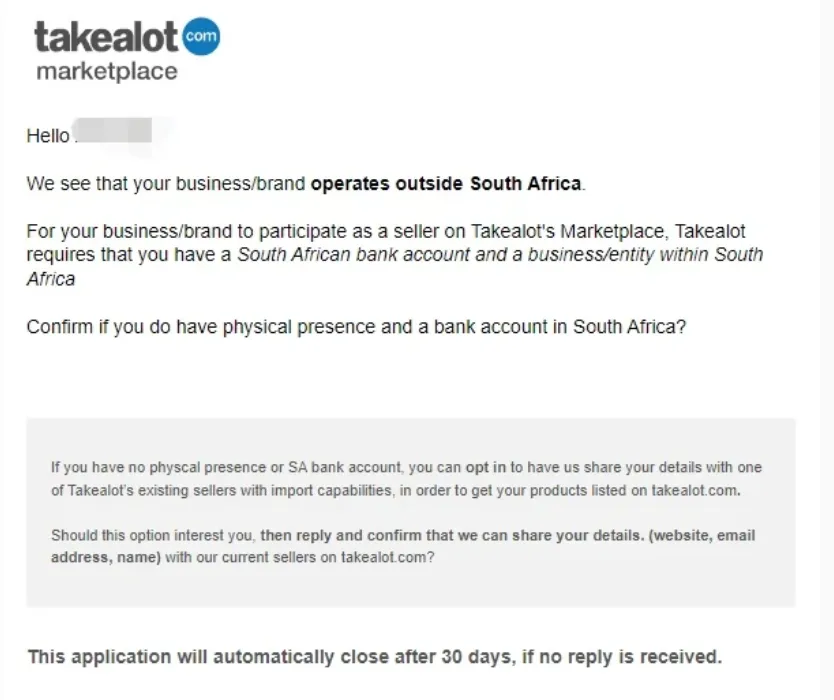This screenshot has height=700, width=834.
Task: Select bold text "operates outside South Africa"
Action: 446,184
